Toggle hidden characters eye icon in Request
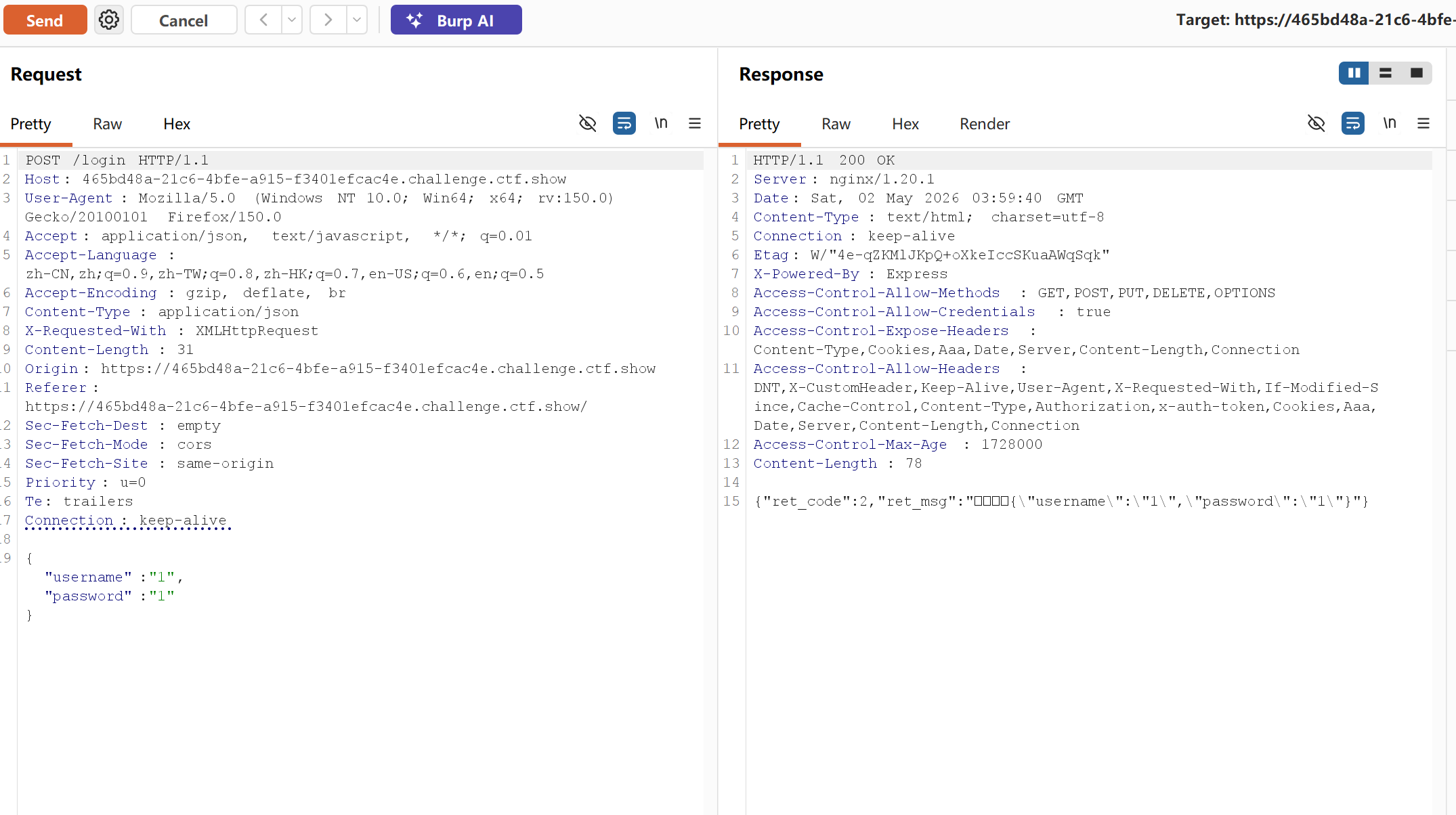 (x=588, y=123)
